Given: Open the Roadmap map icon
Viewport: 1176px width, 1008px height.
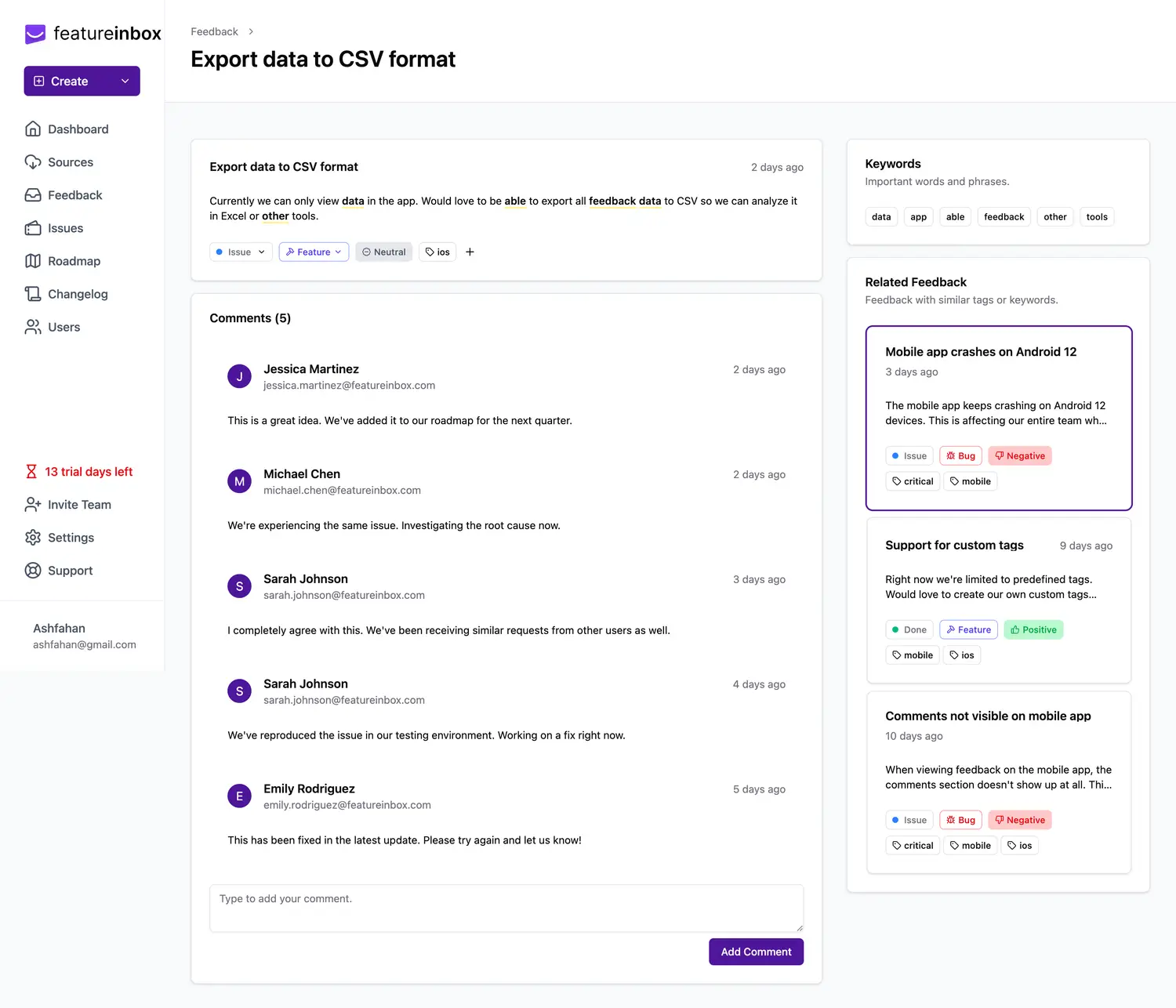Looking at the screenshot, I should coord(33,261).
